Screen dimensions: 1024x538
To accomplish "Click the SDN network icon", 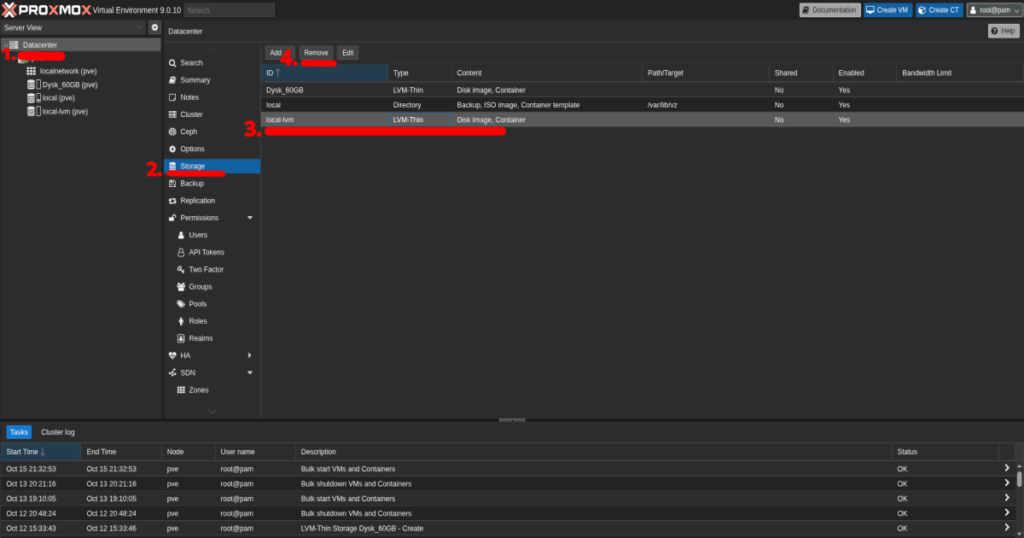I will point(172,373).
